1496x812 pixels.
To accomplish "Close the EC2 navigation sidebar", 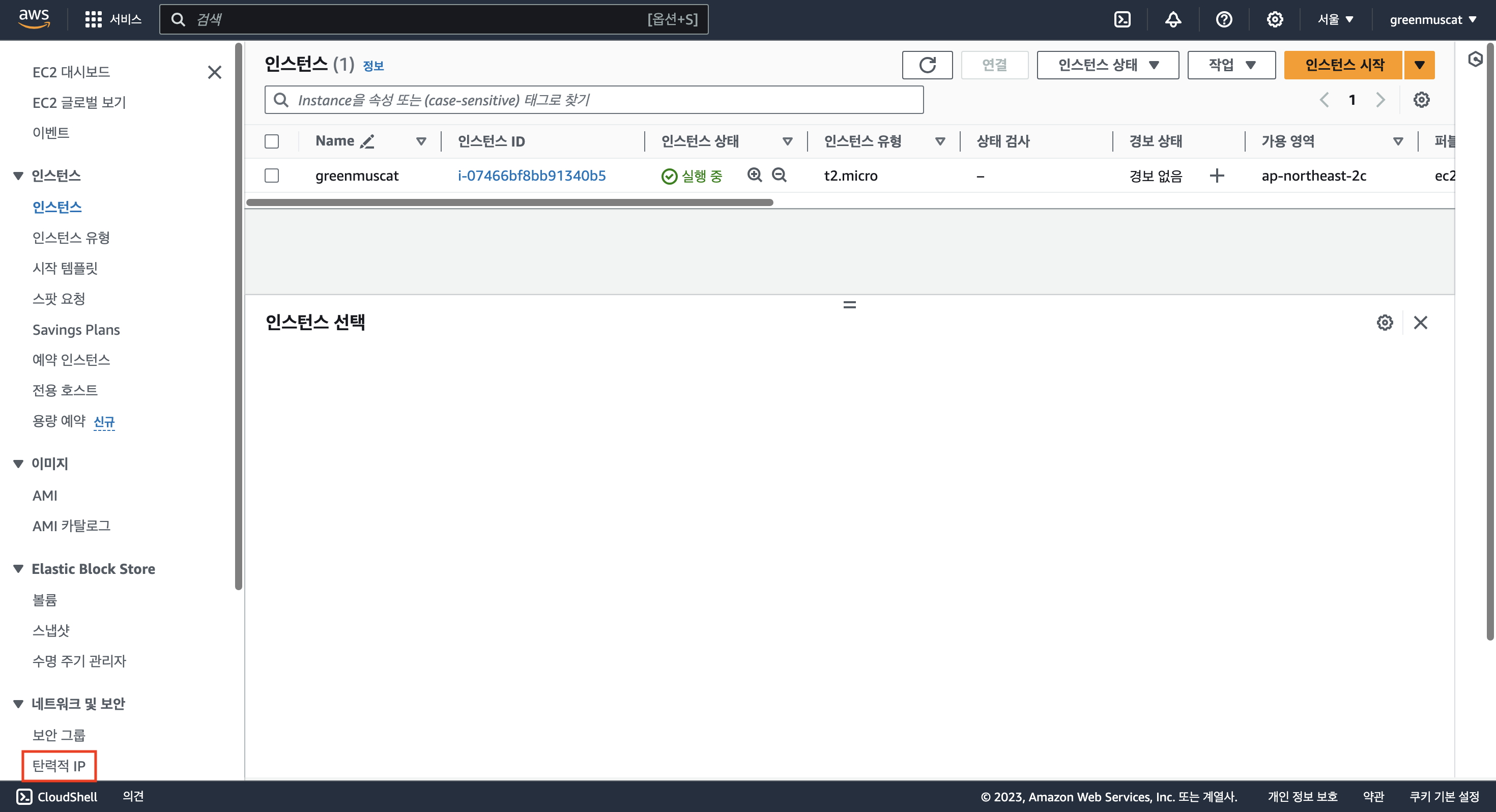I will 215,72.
